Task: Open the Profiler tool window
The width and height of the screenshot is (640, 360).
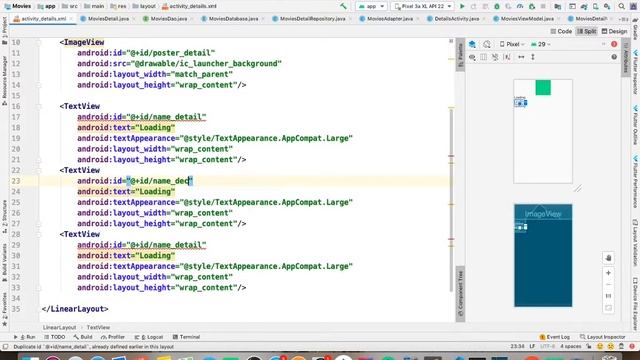Action: (x=113, y=337)
